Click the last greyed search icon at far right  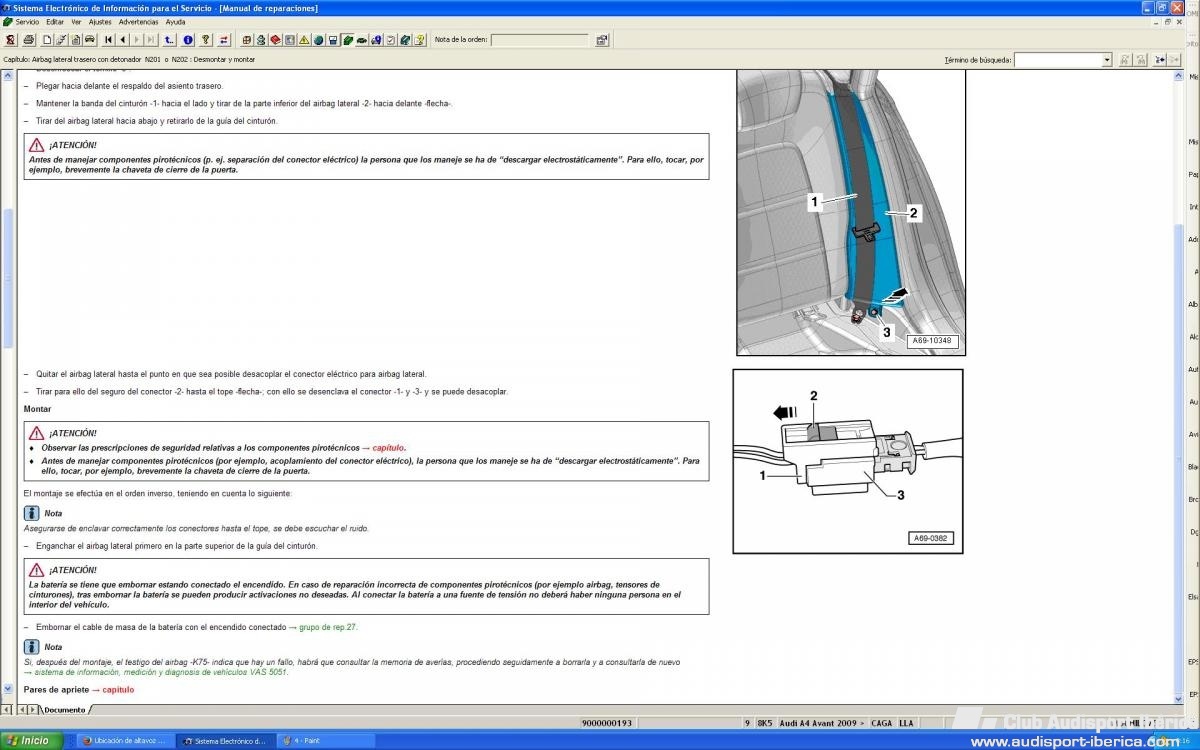[1175, 60]
